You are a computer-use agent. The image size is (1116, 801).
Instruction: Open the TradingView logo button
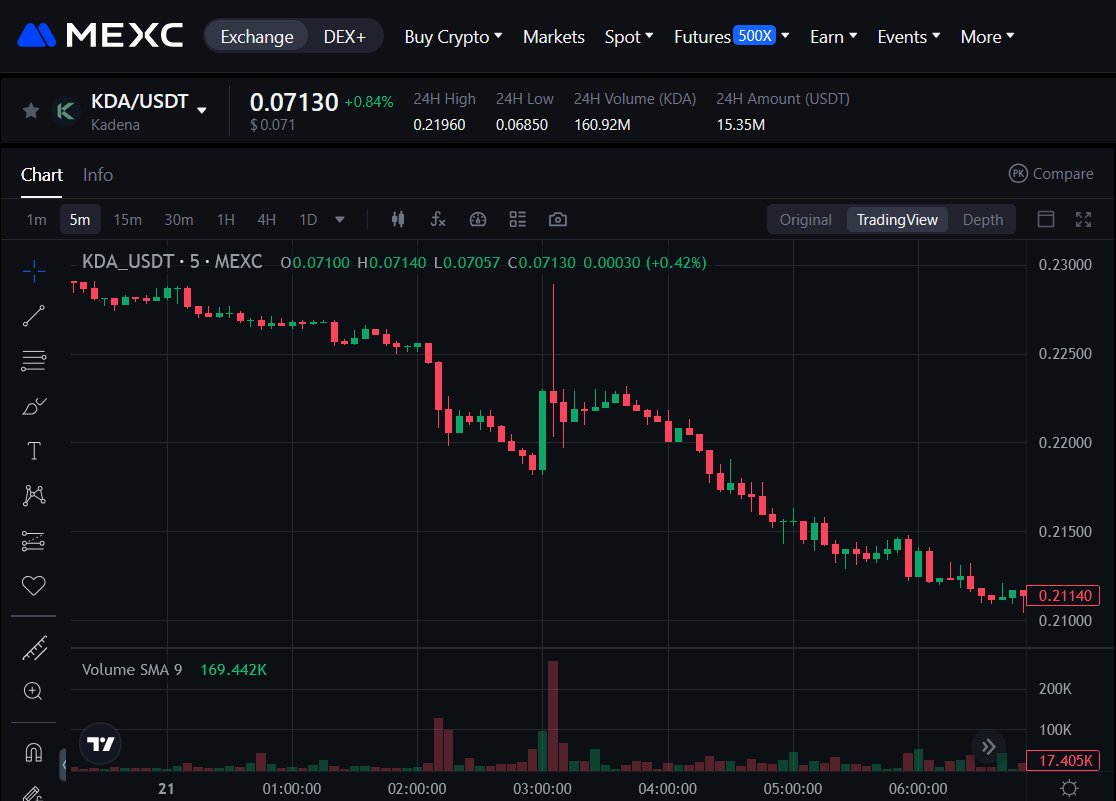[x=100, y=744]
